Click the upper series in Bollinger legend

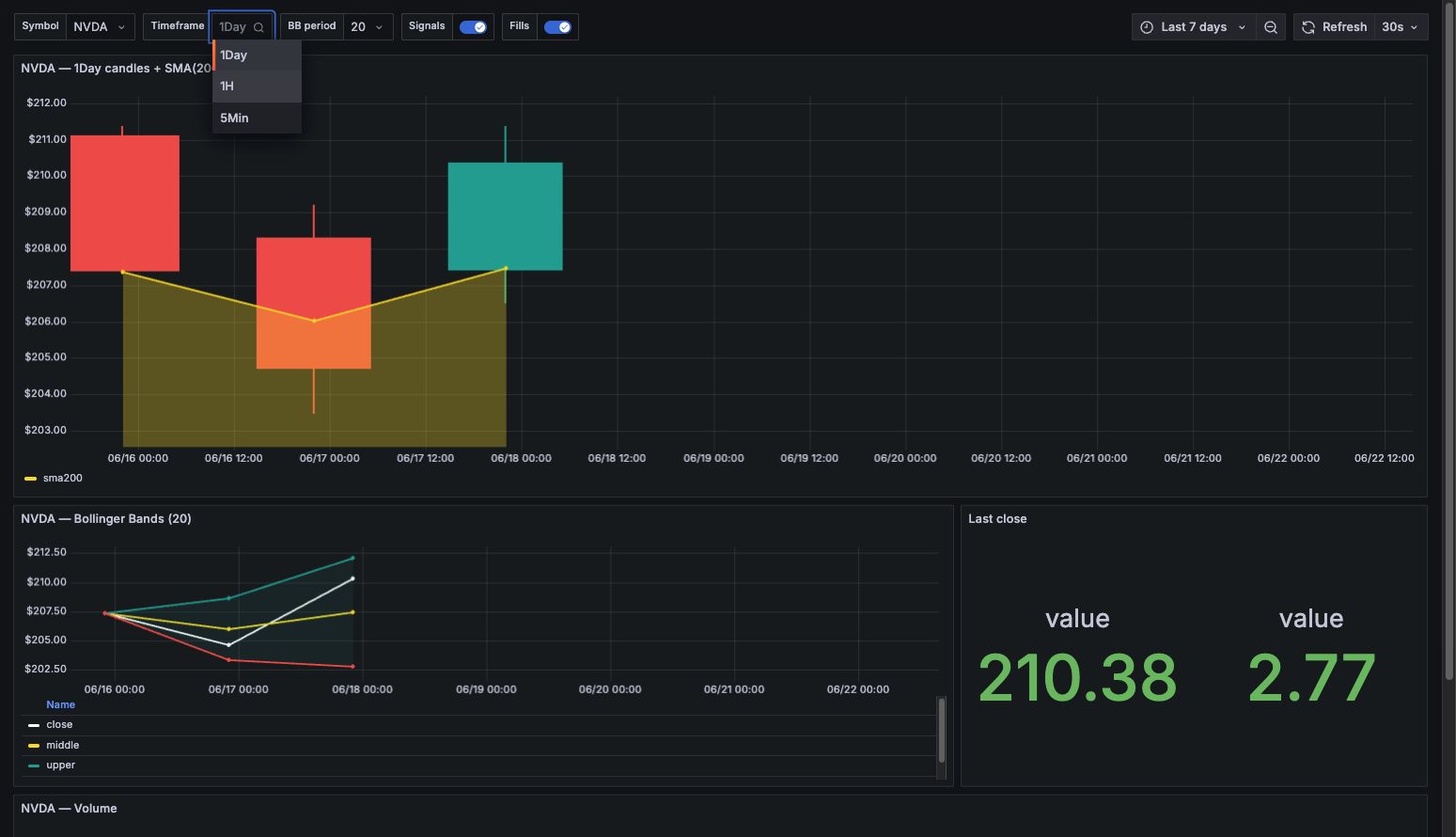(x=60, y=766)
